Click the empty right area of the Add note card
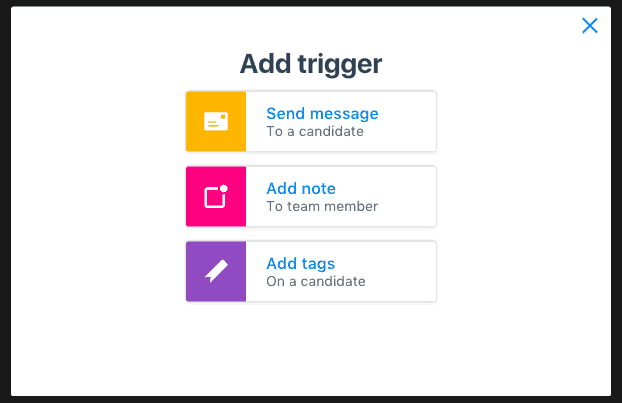Screen dimensions: 622x403 [x=409, y=196]
